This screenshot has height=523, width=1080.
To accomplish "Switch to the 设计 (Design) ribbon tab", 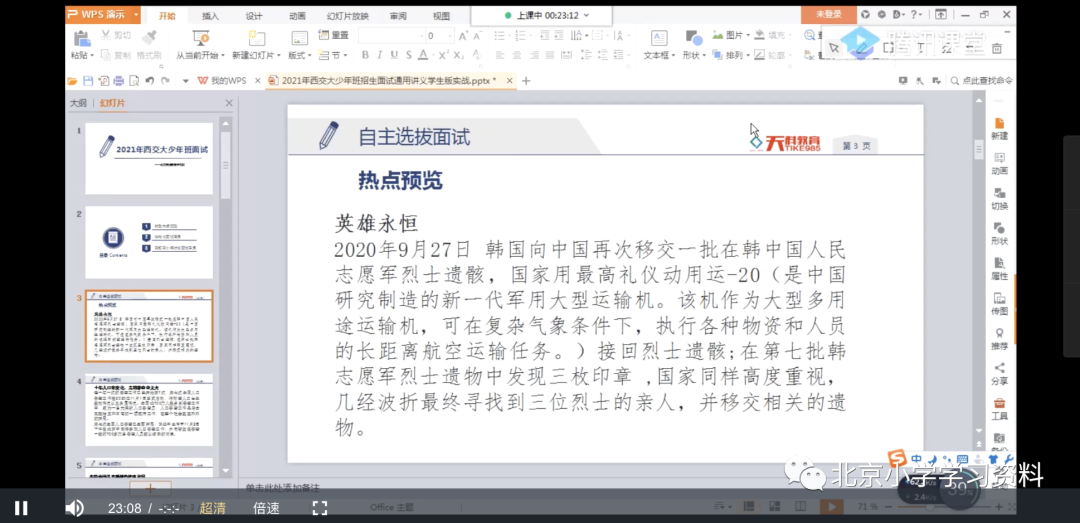I will coord(254,15).
